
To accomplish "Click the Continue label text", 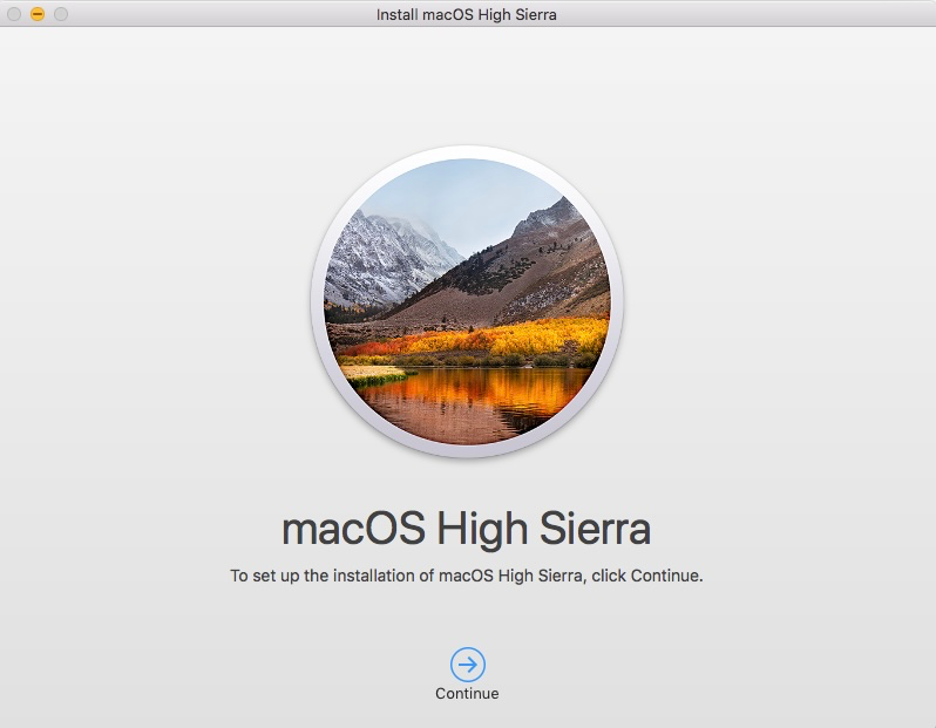I will pyautogui.click(x=466, y=693).
